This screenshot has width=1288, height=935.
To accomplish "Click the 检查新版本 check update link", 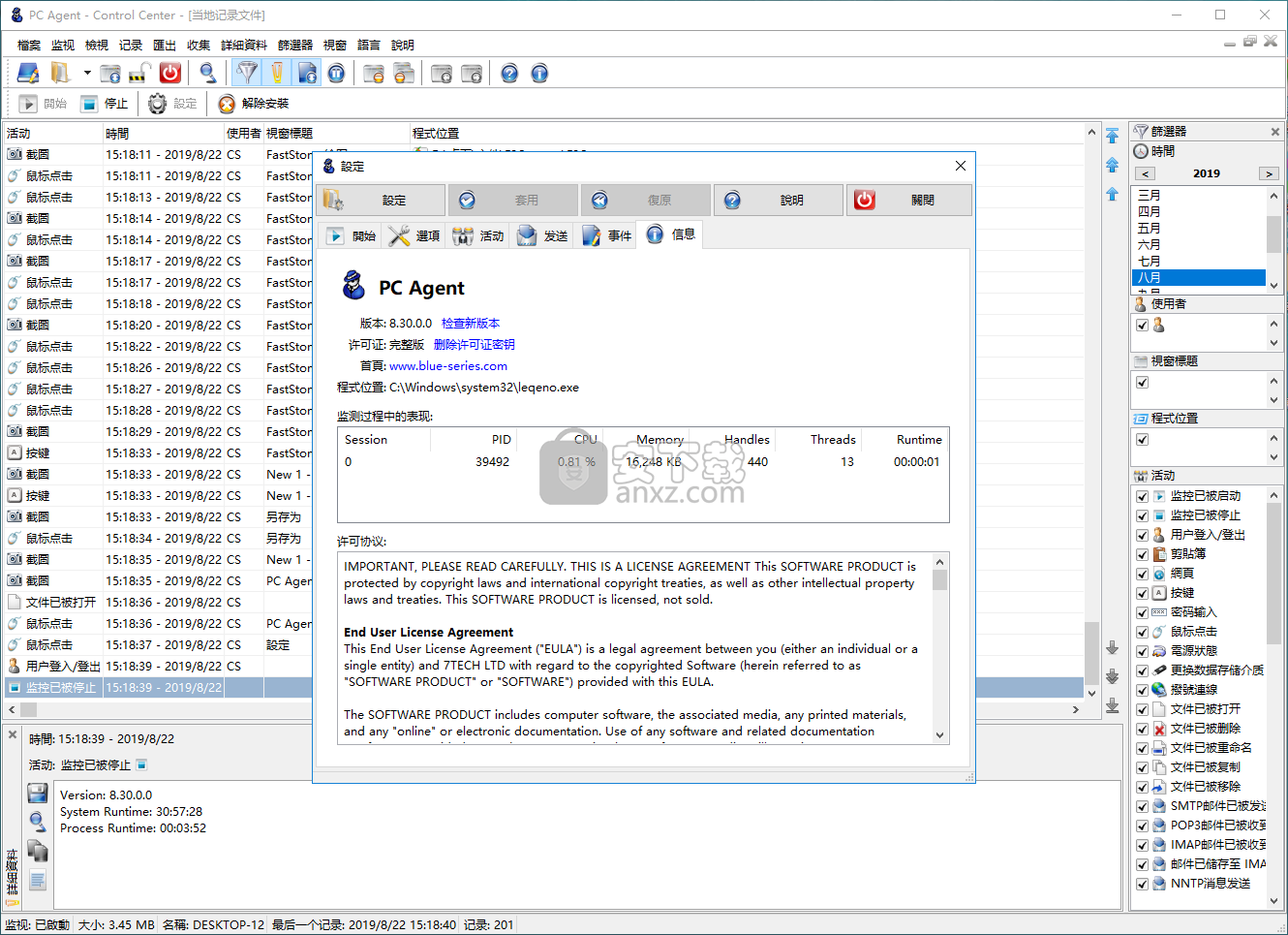I will [x=471, y=324].
